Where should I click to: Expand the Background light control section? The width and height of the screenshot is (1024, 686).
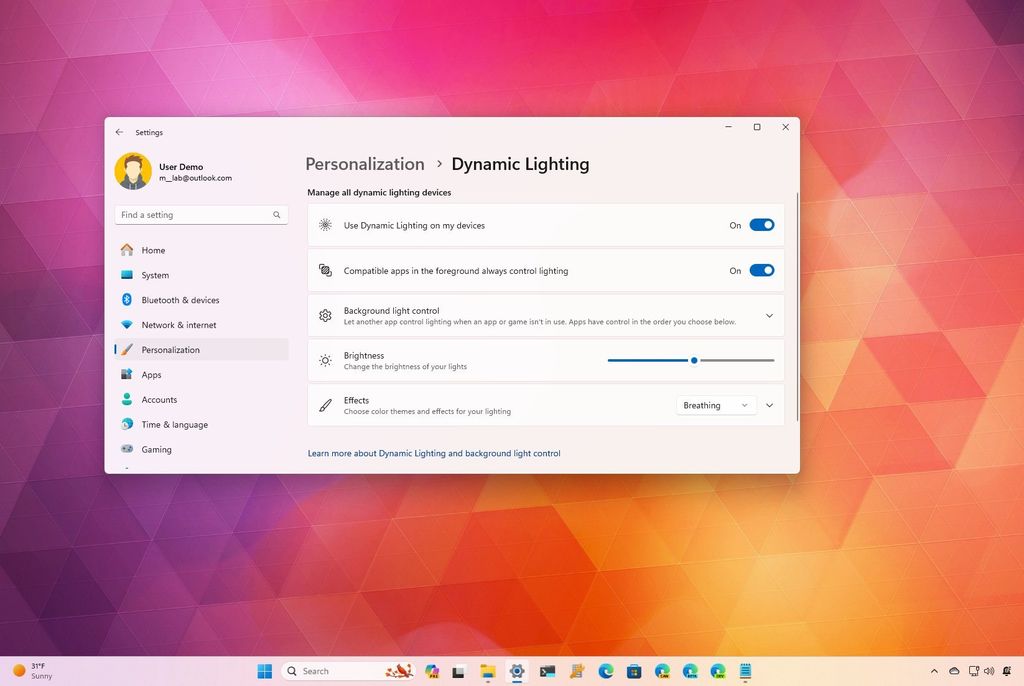[768, 315]
